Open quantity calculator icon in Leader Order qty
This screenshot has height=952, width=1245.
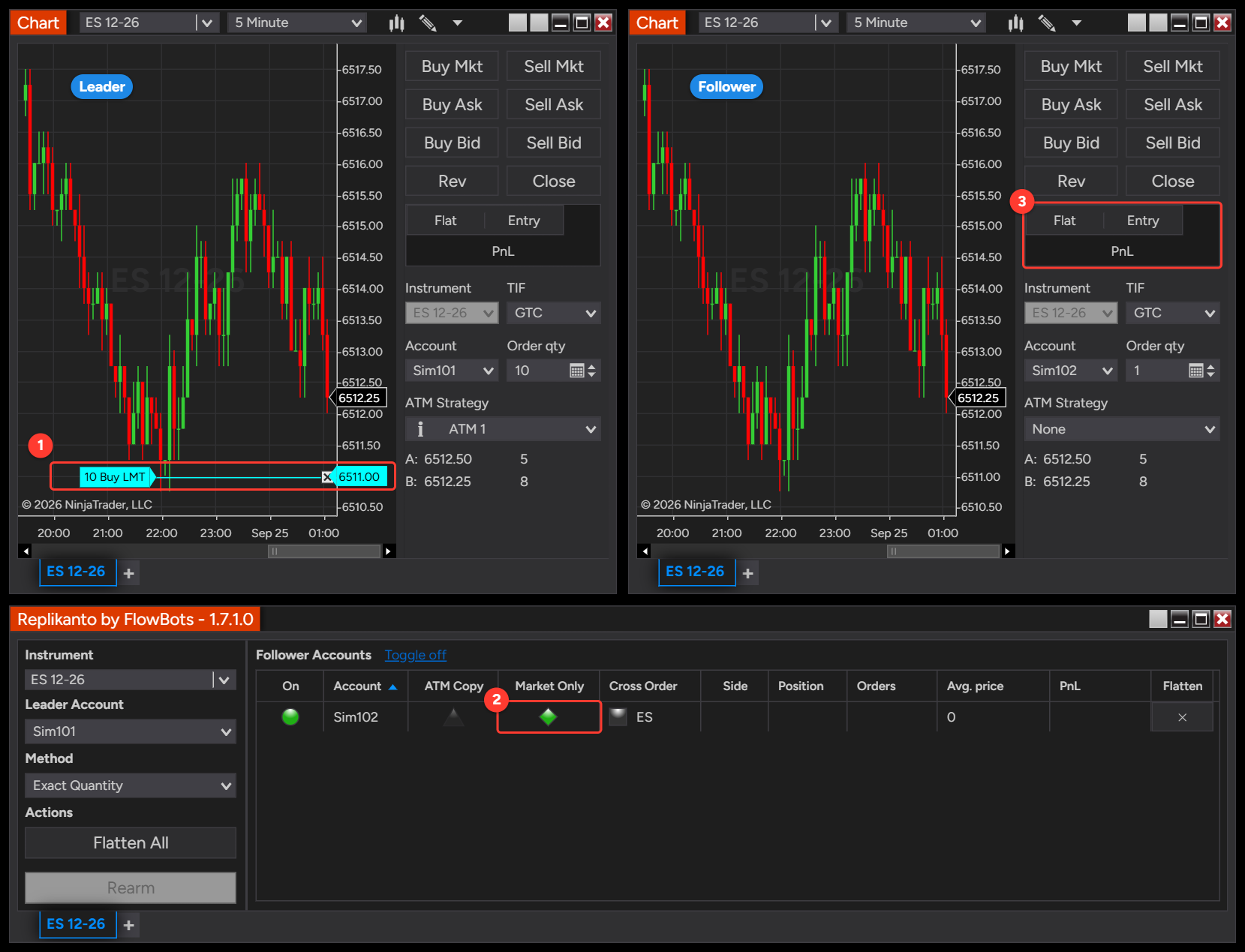pyautogui.click(x=576, y=371)
